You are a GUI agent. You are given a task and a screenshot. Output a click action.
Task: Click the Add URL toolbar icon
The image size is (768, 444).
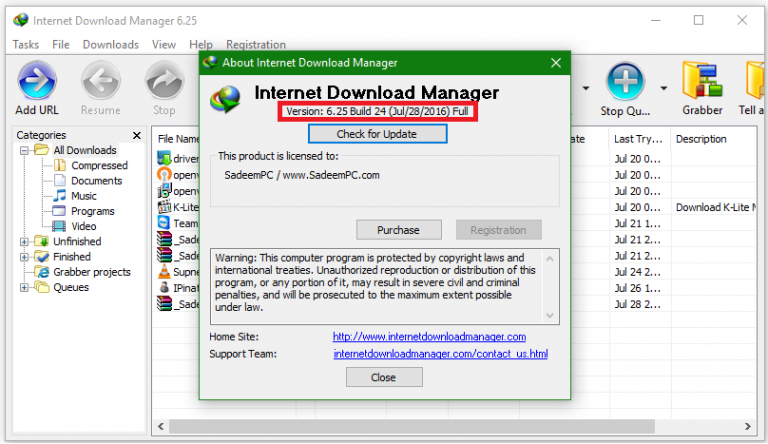tap(37, 80)
